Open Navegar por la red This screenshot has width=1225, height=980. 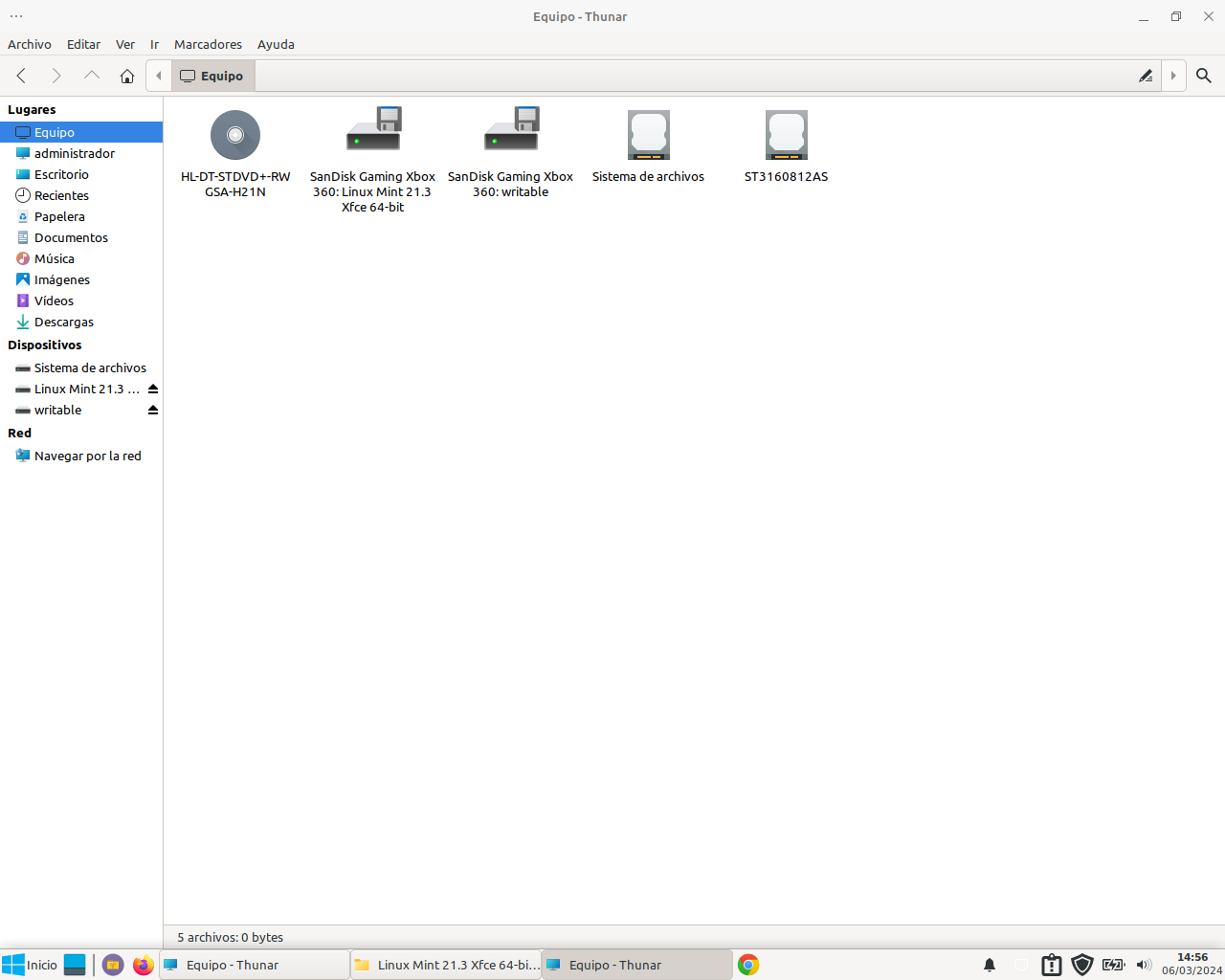click(81, 456)
